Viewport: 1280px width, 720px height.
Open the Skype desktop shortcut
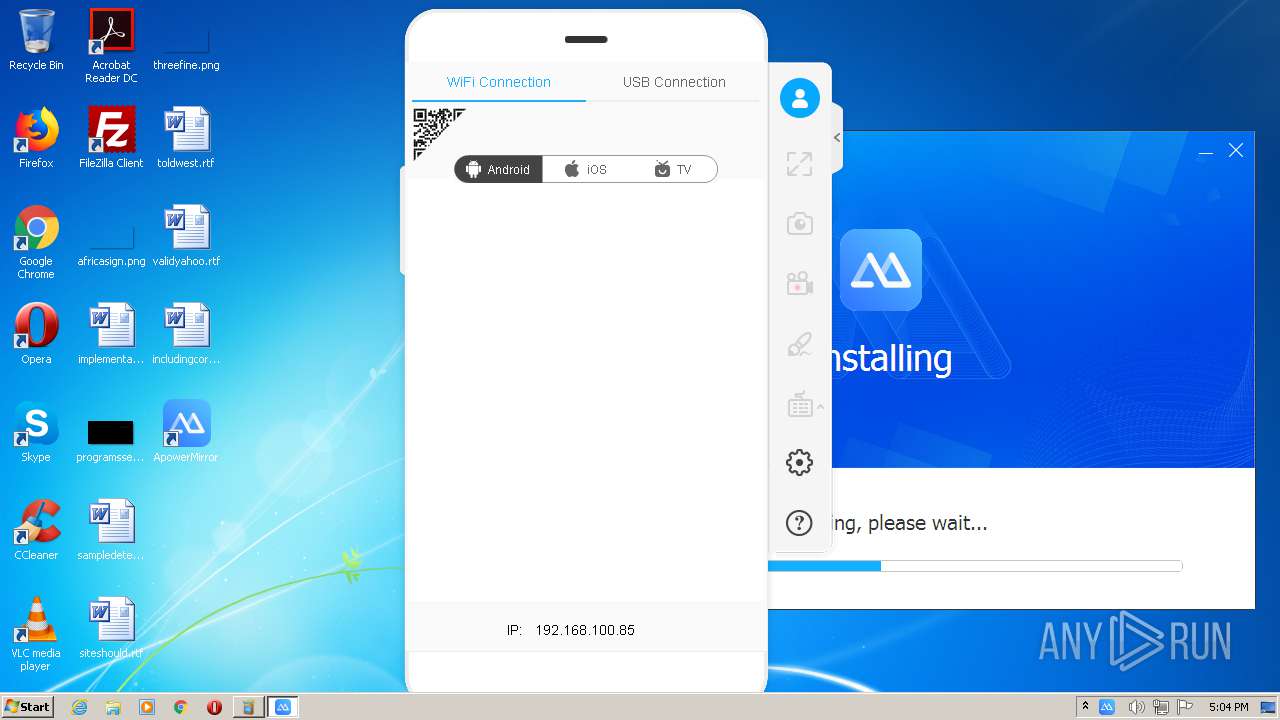click(x=36, y=432)
